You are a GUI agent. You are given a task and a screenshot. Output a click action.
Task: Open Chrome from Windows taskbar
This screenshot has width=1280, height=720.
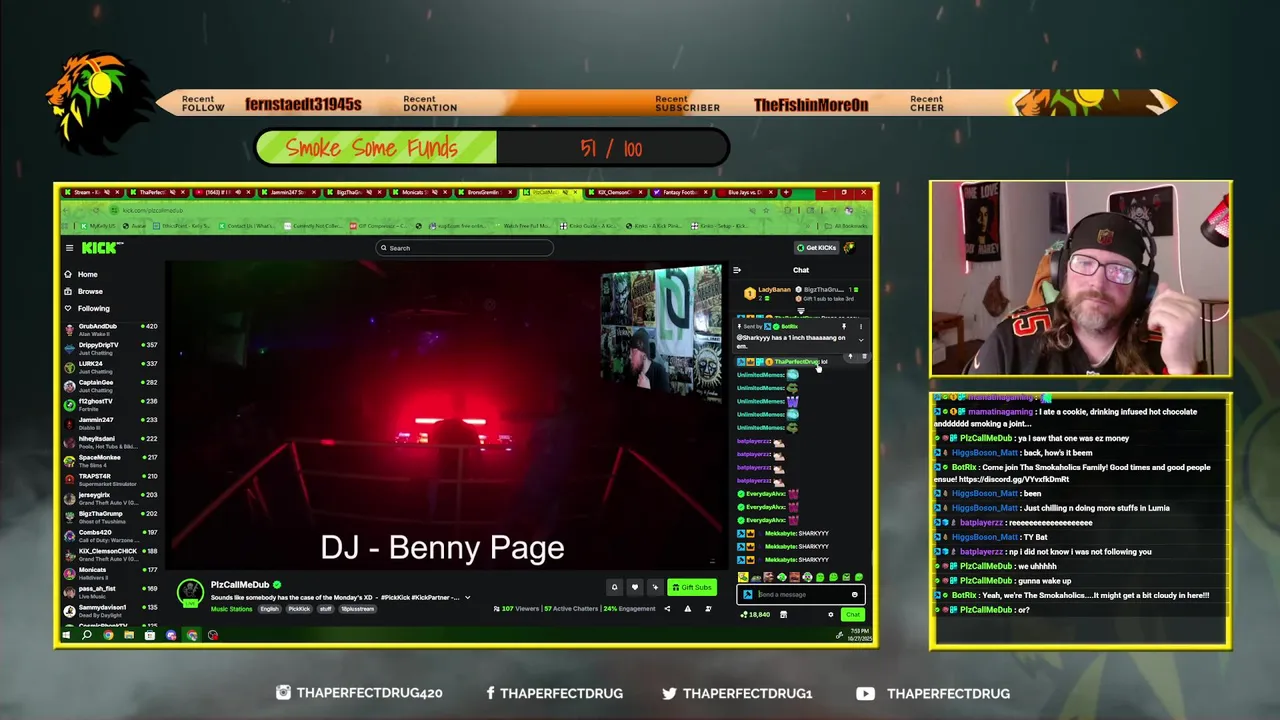(x=108, y=635)
